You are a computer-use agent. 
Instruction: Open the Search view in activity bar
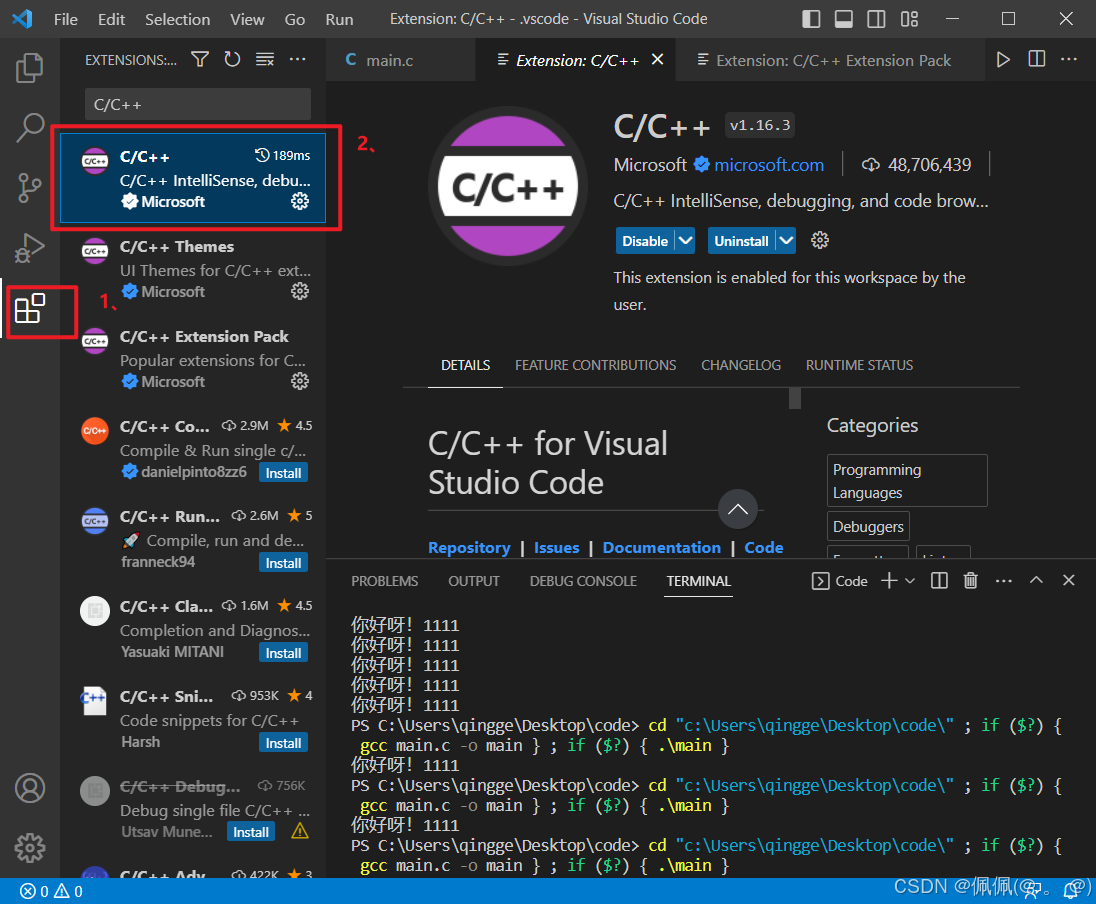coord(29,128)
